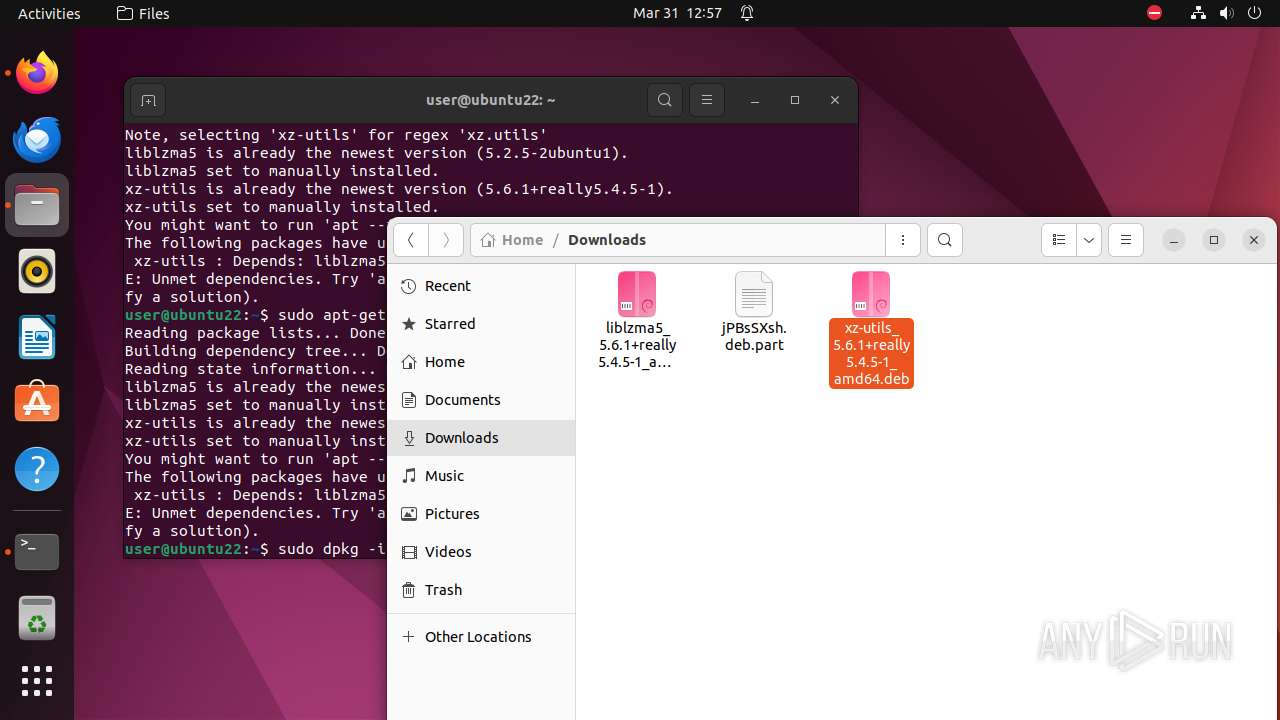Open Recent in the Files sidebar
The width and height of the screenshot is (1280, 720).
(x=481, y=286)
